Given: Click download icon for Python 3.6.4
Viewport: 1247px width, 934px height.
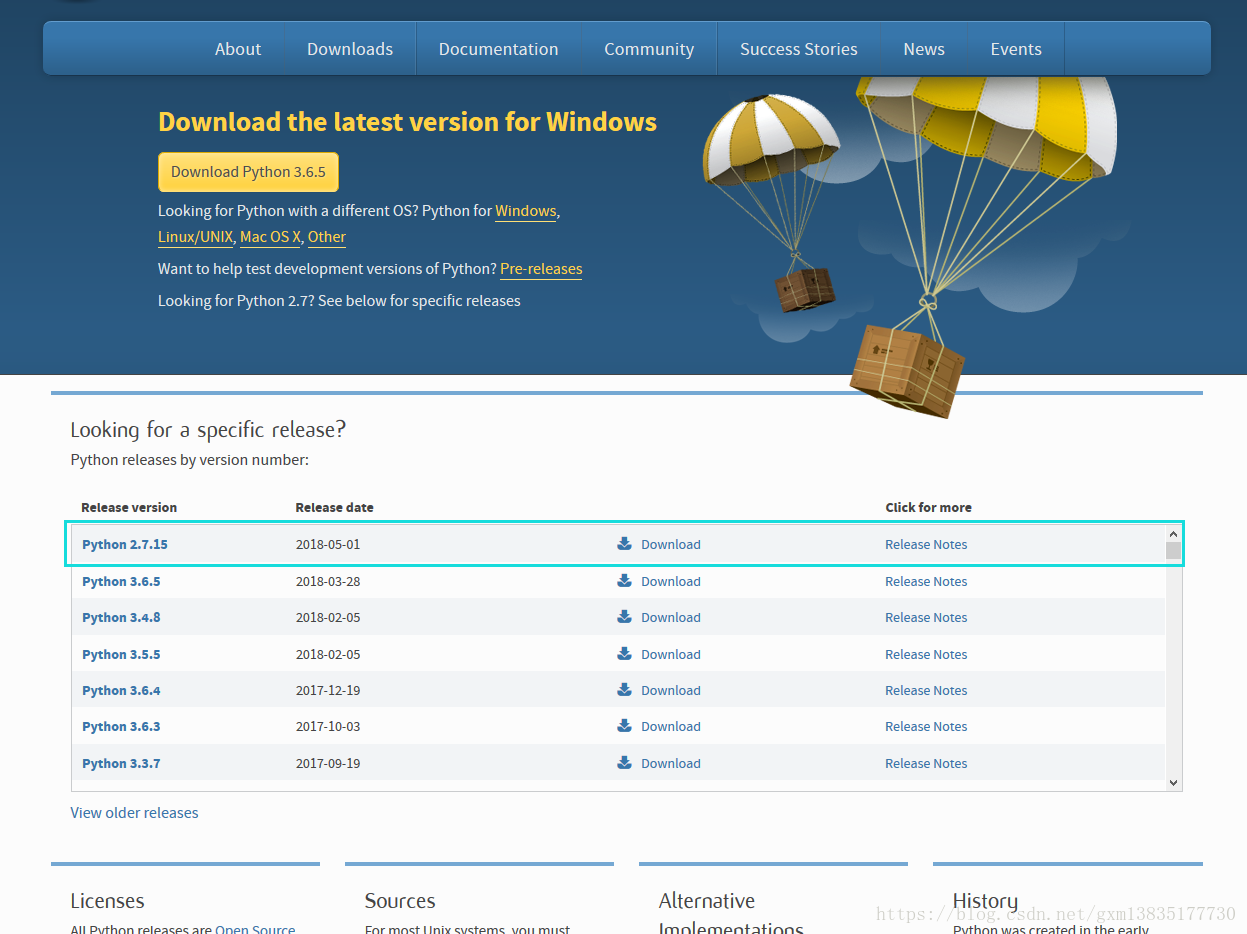Looking at the screenshot, I should pos(624,690).
